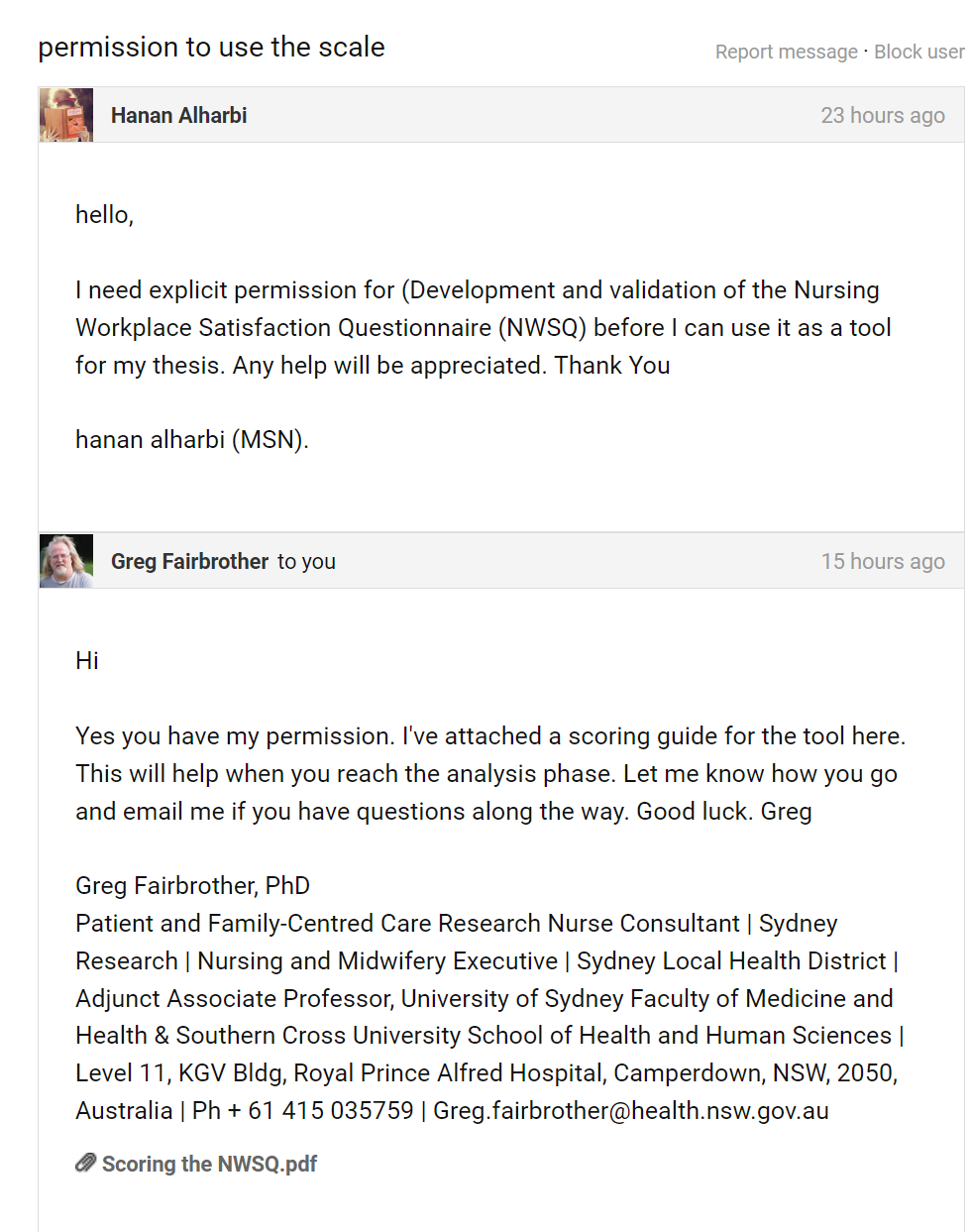Click the 'hello,' greeting in first message
Viewport: 971px width, 1232px height.
point(104,214)
